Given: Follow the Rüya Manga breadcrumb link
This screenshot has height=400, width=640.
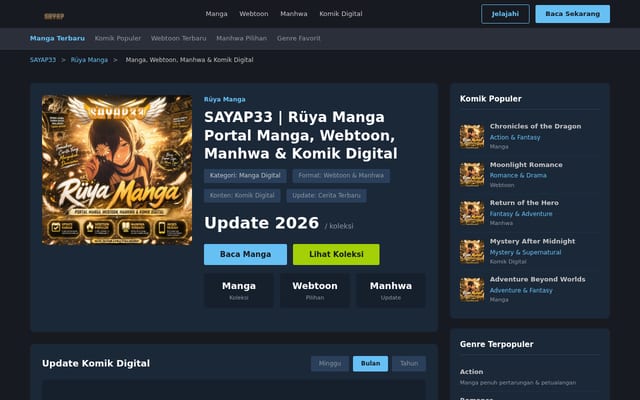Looking at the screenshot, I should click(89, 60).
